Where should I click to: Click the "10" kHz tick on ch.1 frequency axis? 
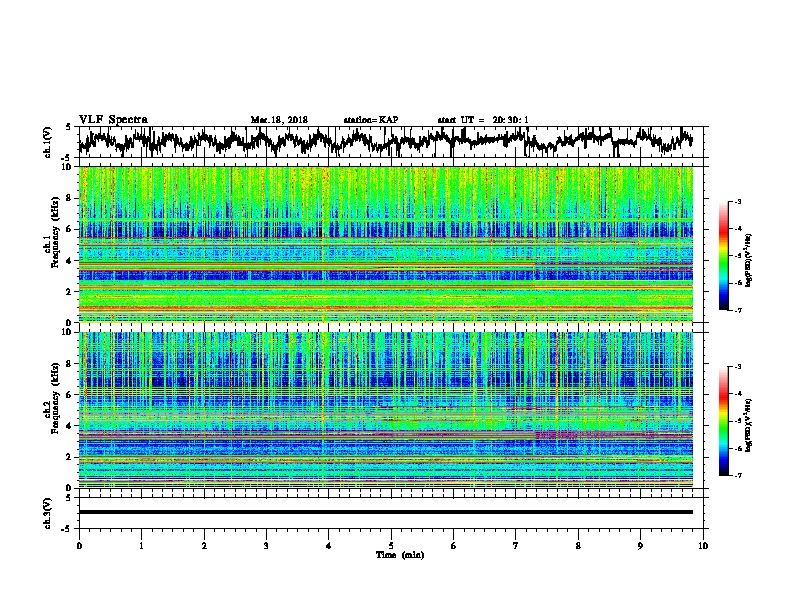click(x=68, y=167)
